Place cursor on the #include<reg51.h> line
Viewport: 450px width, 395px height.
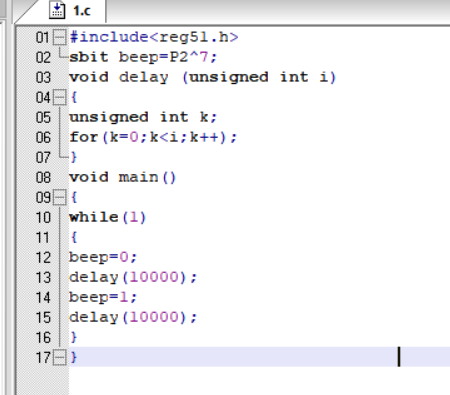(x=154, y=37)
